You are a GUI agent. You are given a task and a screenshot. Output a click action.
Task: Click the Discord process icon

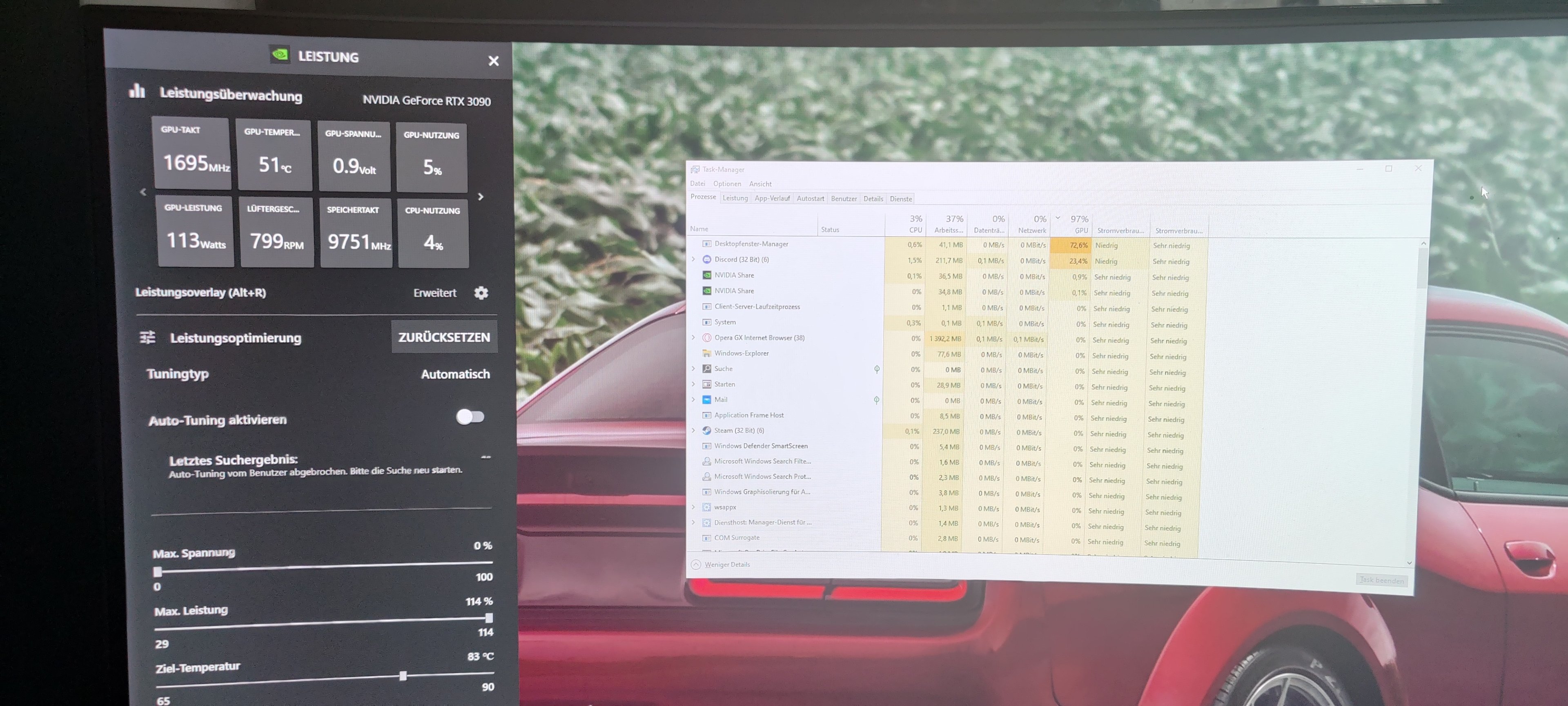tap(707, 259)
